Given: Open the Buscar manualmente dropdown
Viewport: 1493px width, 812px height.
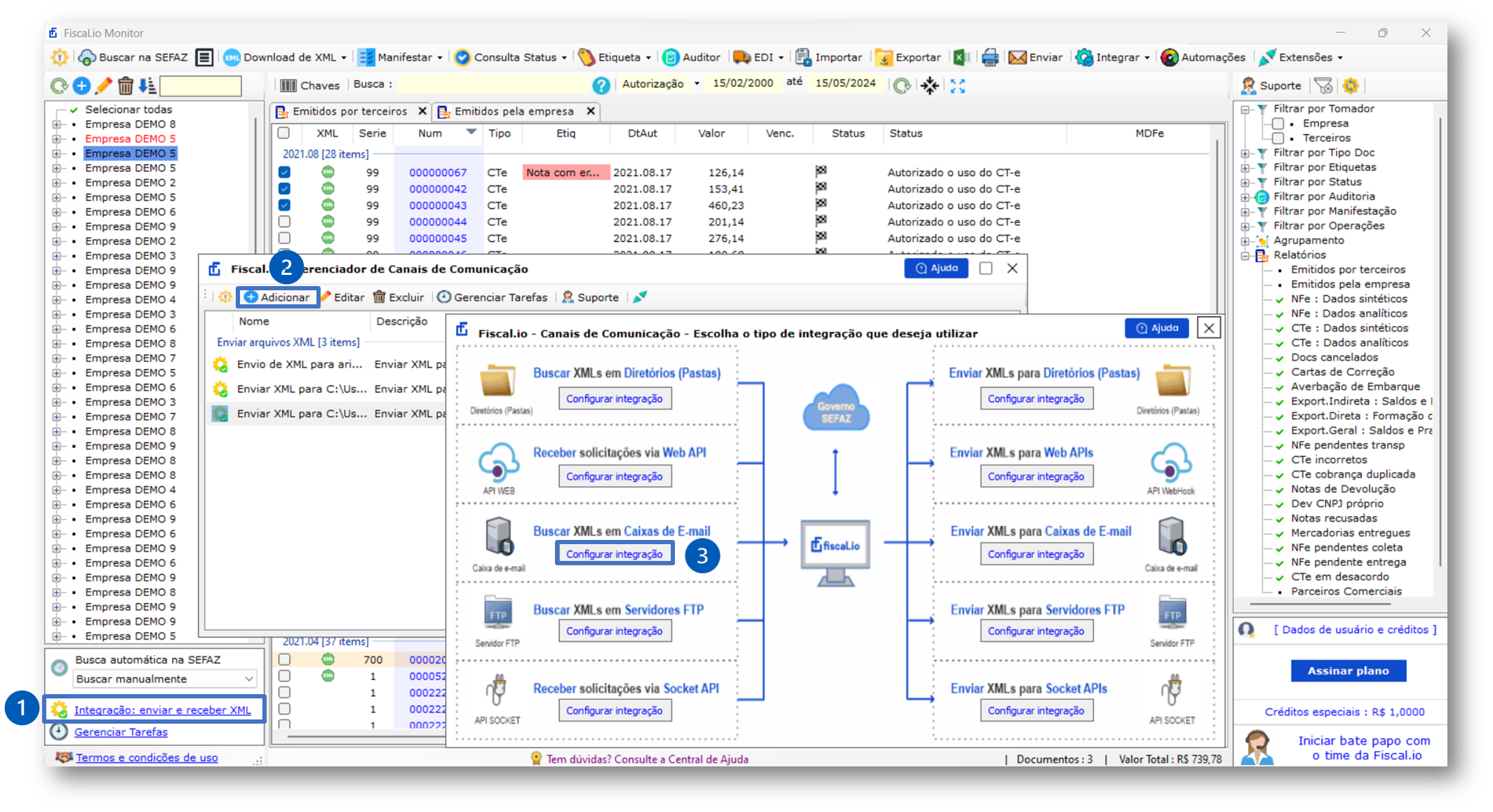Looking at the screenshot, I should (165, 679).
